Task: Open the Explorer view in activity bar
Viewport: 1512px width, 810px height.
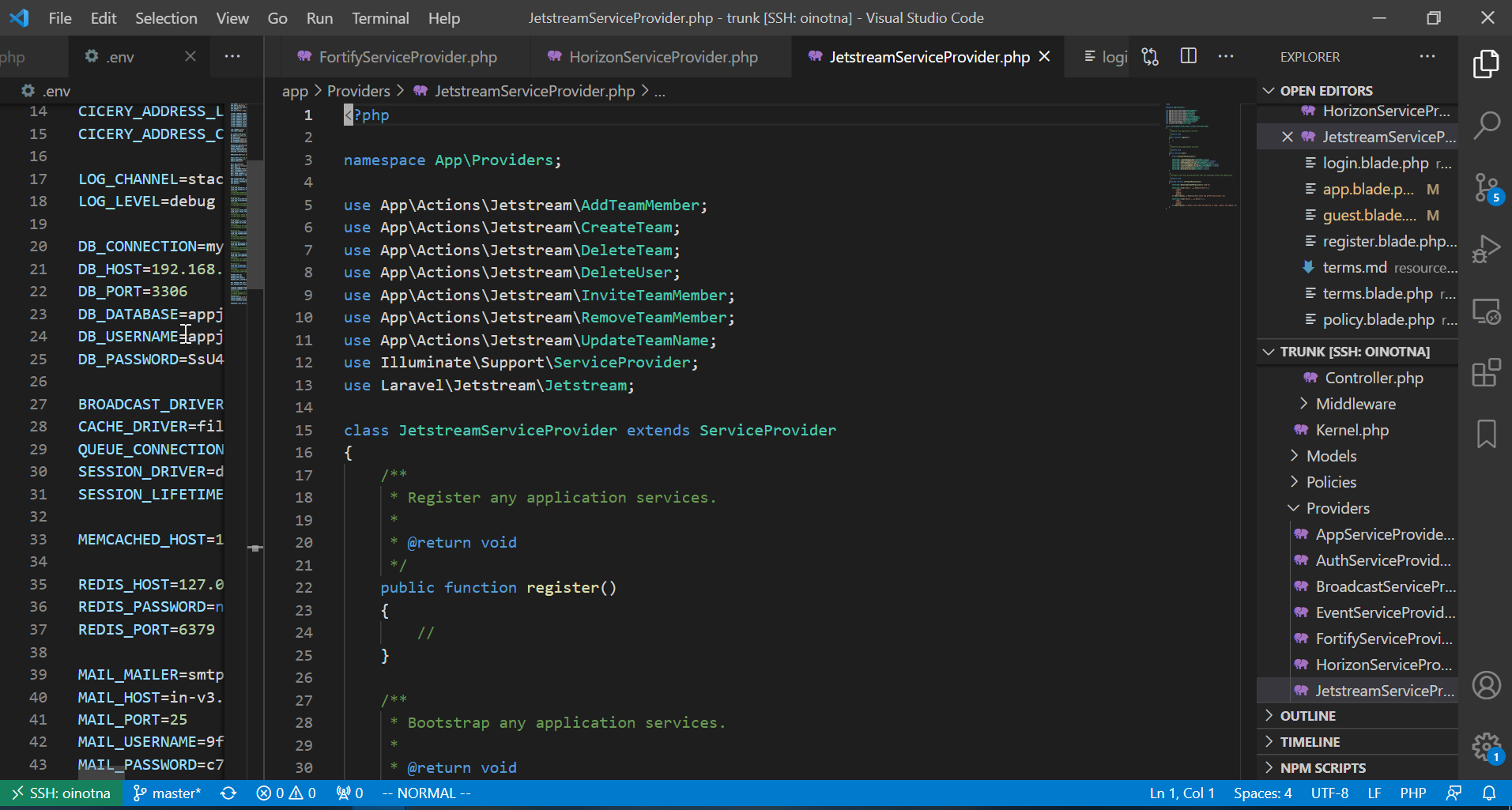Action: pyautogui.click(x=1486, y=64)
